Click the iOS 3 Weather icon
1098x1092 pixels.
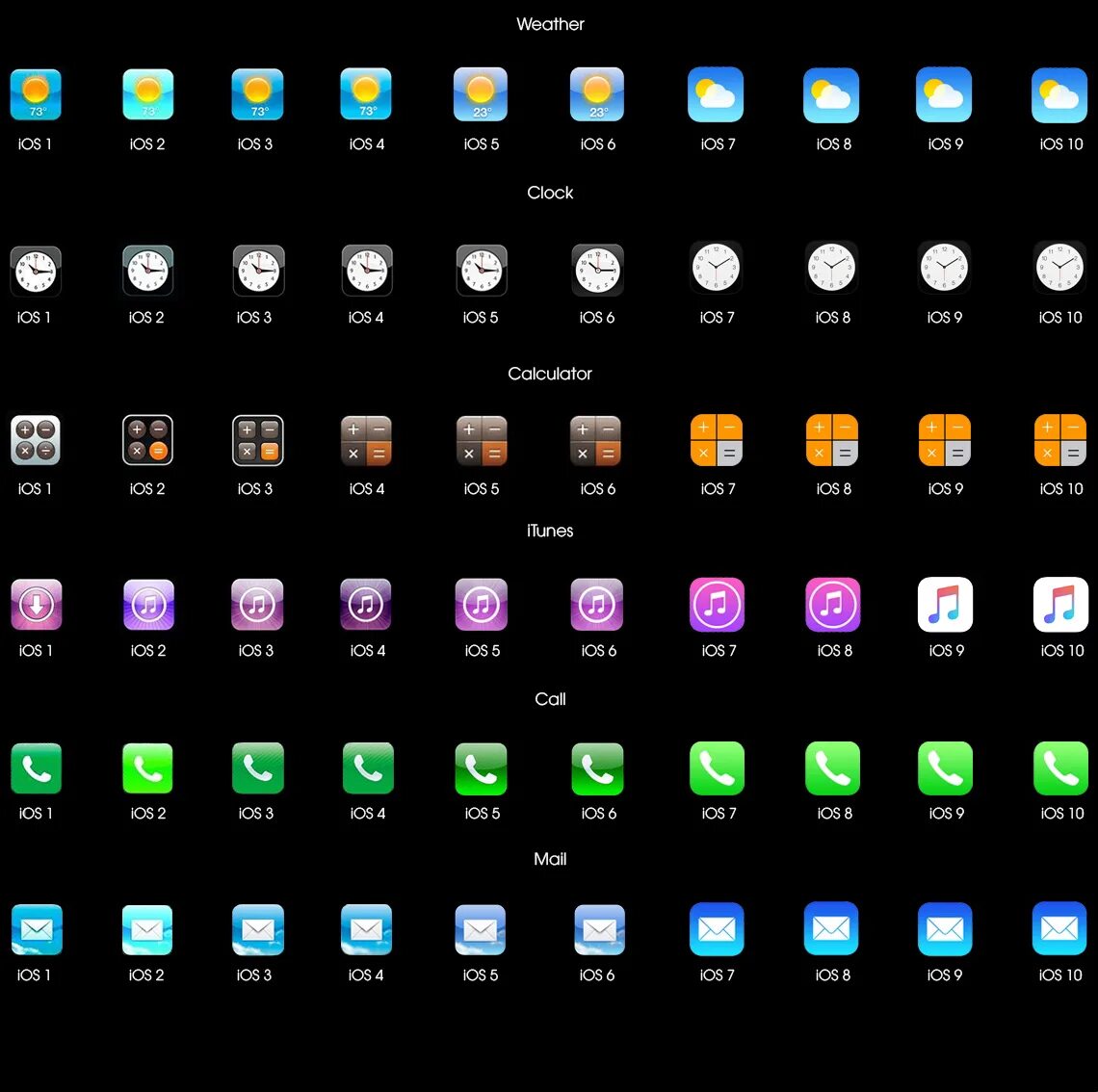pyautogui.click(x=258, y=94)
